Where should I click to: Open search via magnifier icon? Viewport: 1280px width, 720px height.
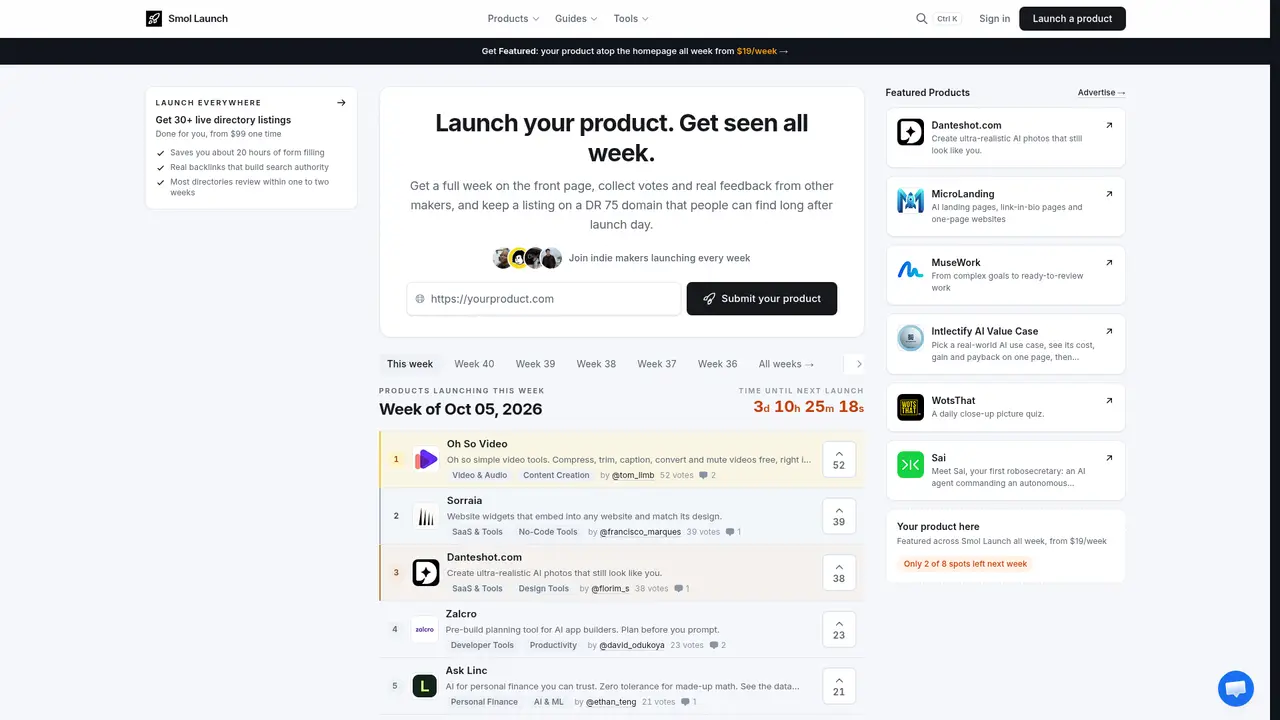pos(922,18)
